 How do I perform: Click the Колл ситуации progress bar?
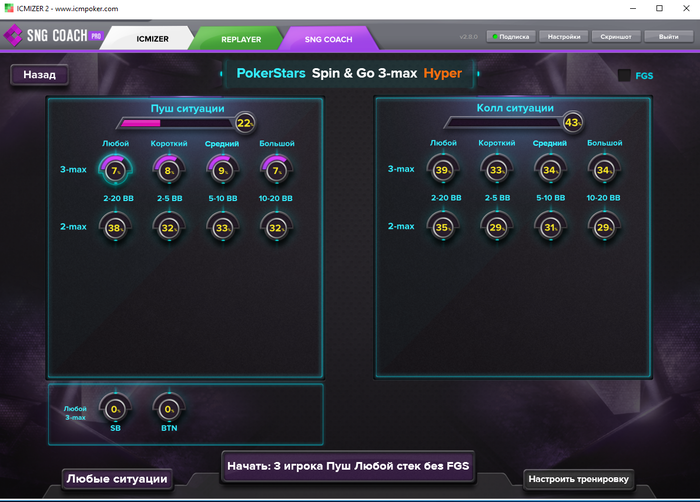503,122
